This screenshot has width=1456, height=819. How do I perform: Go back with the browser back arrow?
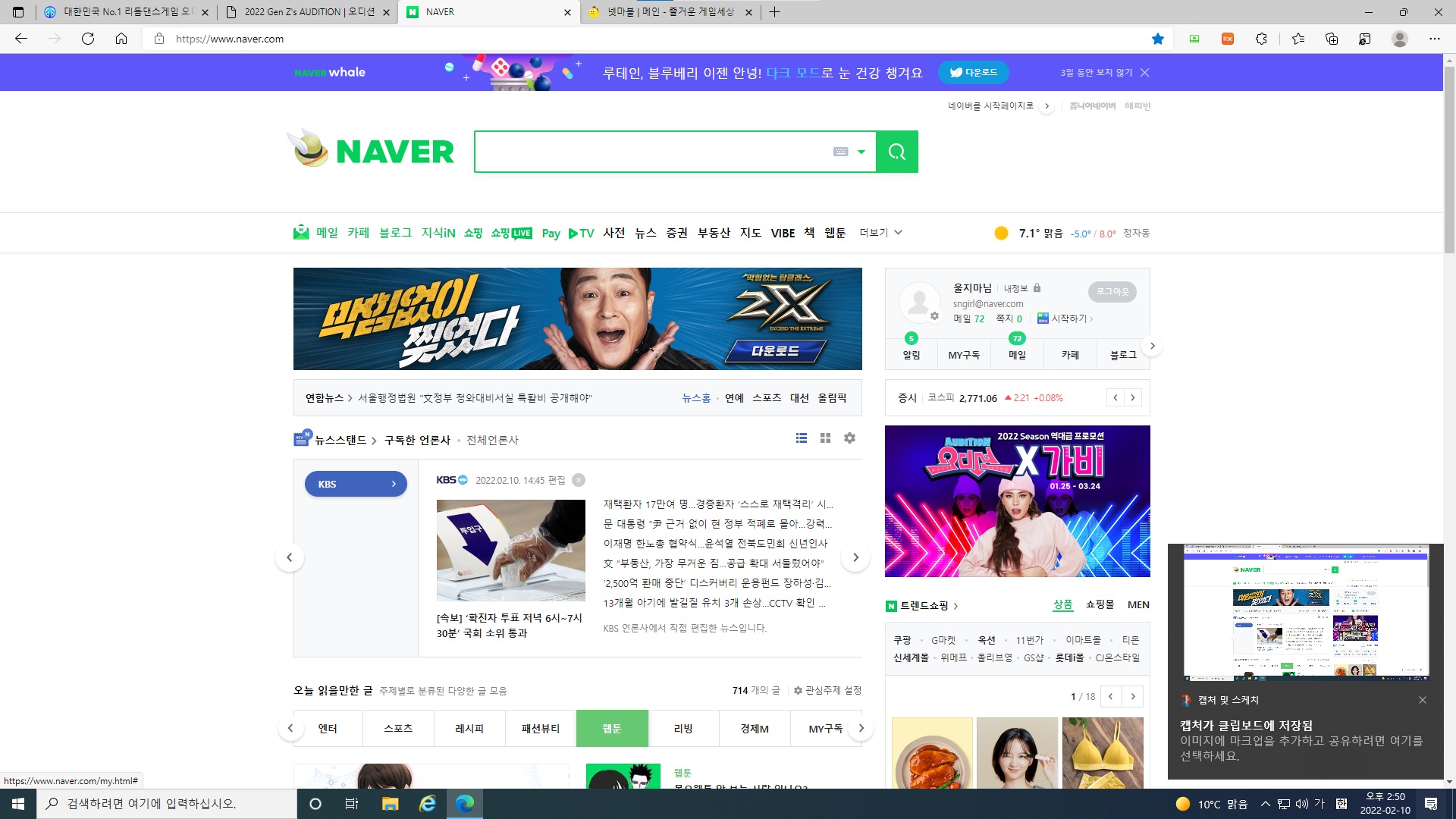21,39
